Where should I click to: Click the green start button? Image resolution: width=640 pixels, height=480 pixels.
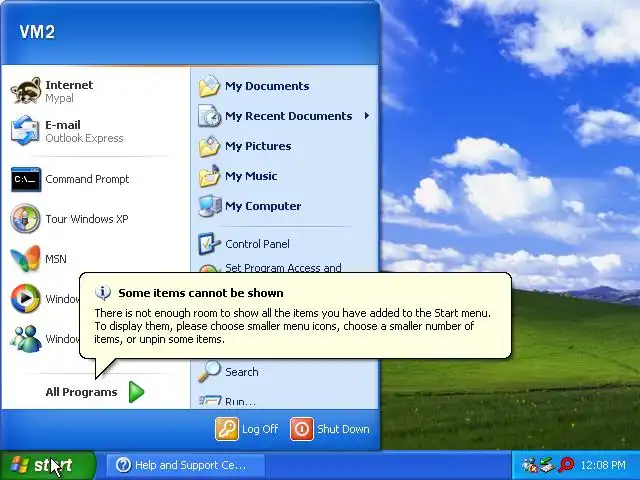[x=48, y=465]
